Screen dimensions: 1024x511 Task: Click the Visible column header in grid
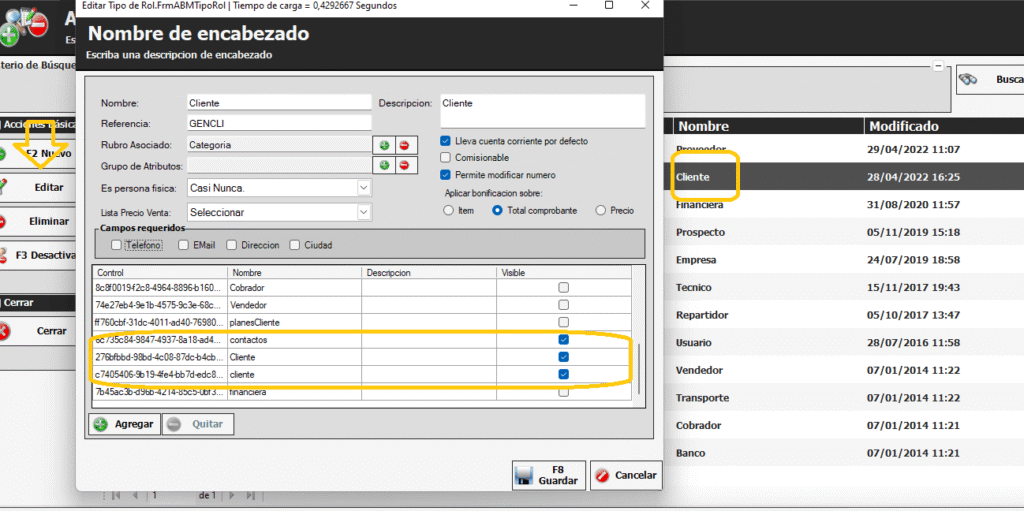pyautogui.click(x=512, y=272)
